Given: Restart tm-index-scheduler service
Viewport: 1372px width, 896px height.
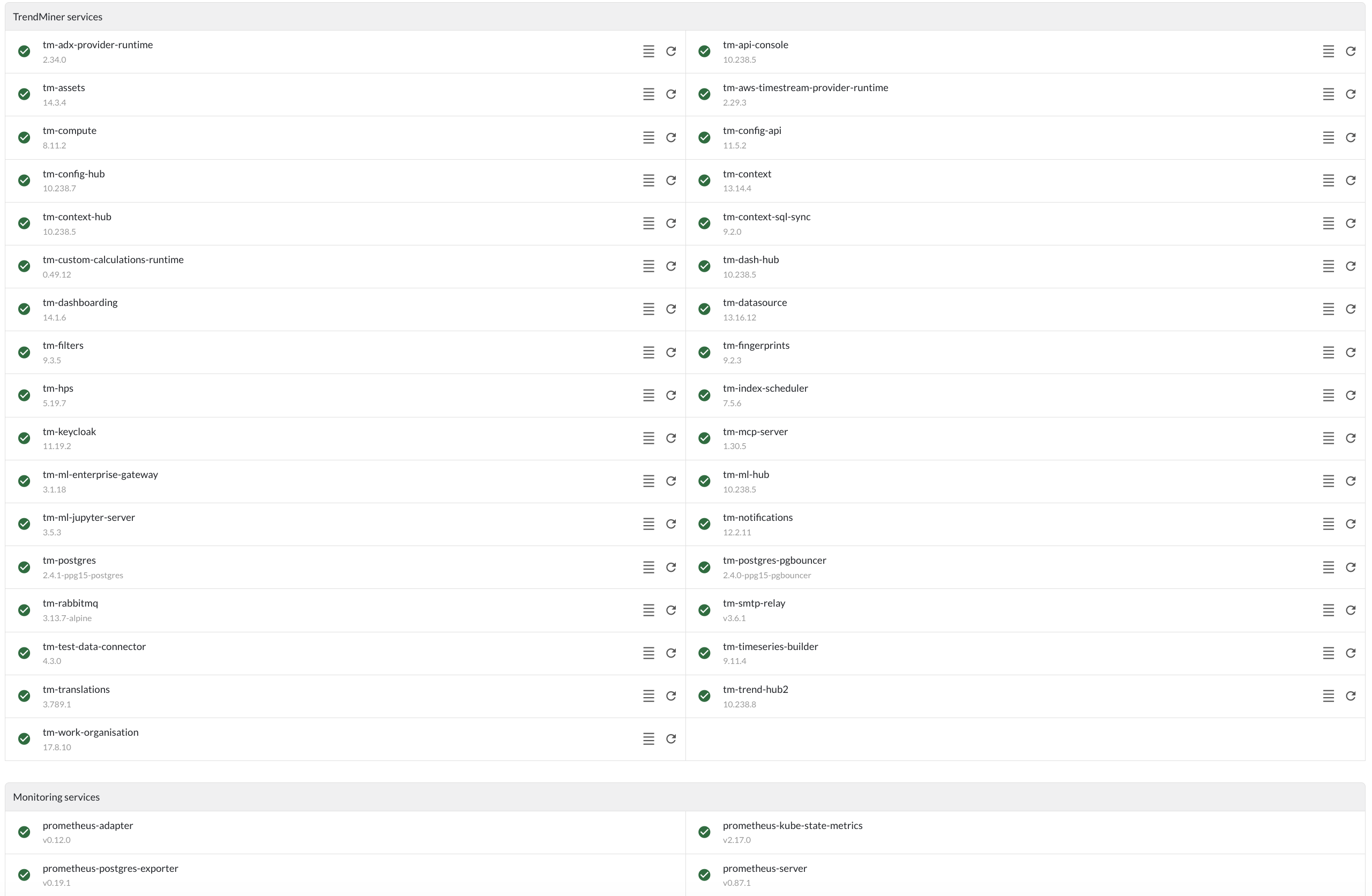Looking at the screenshot, I should [x=1351, y=395].
